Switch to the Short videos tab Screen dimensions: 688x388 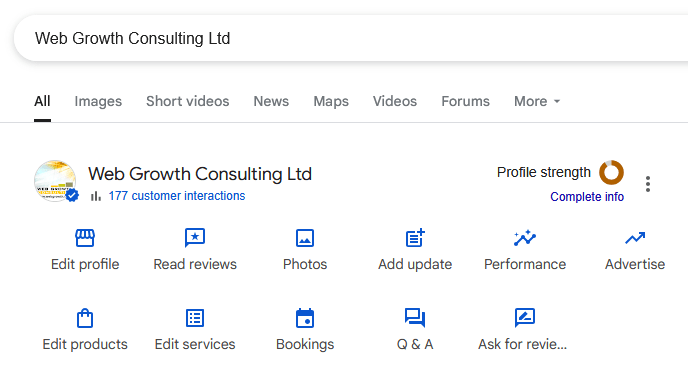pyautogui.click(x=188, y=101)
